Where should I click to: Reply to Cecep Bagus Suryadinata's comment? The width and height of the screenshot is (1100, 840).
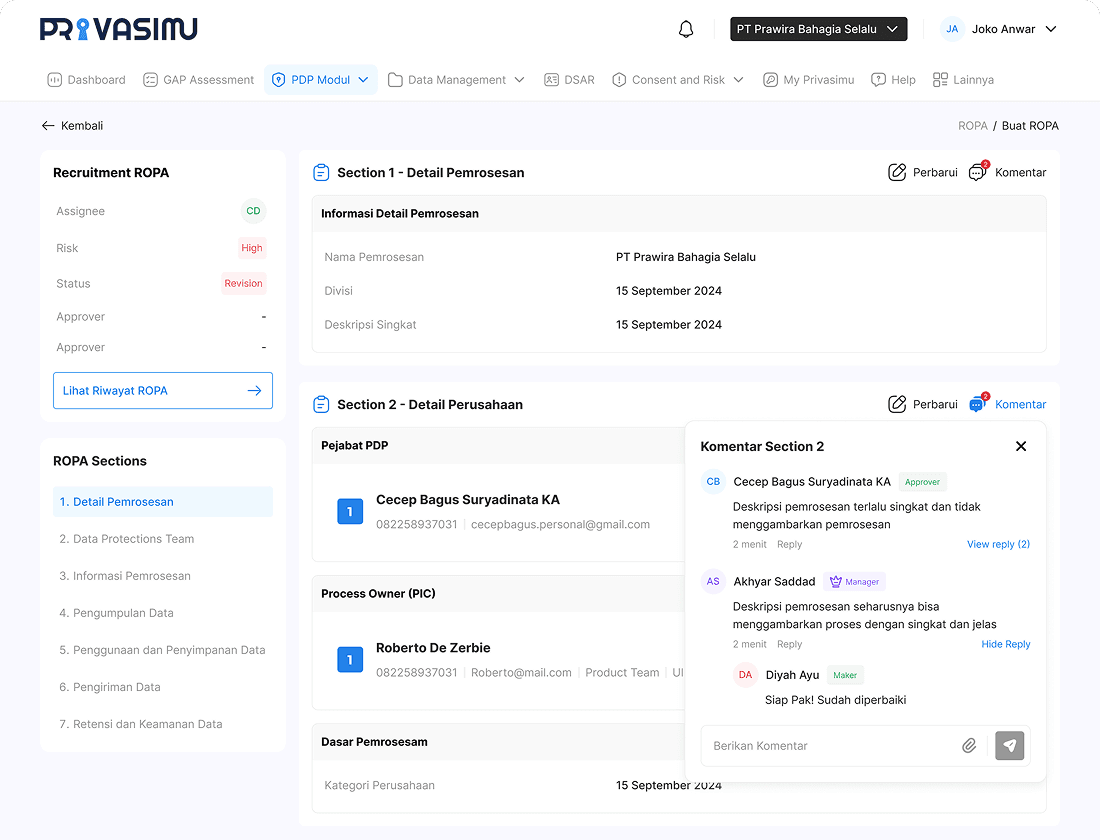click(x=789, y=544)
